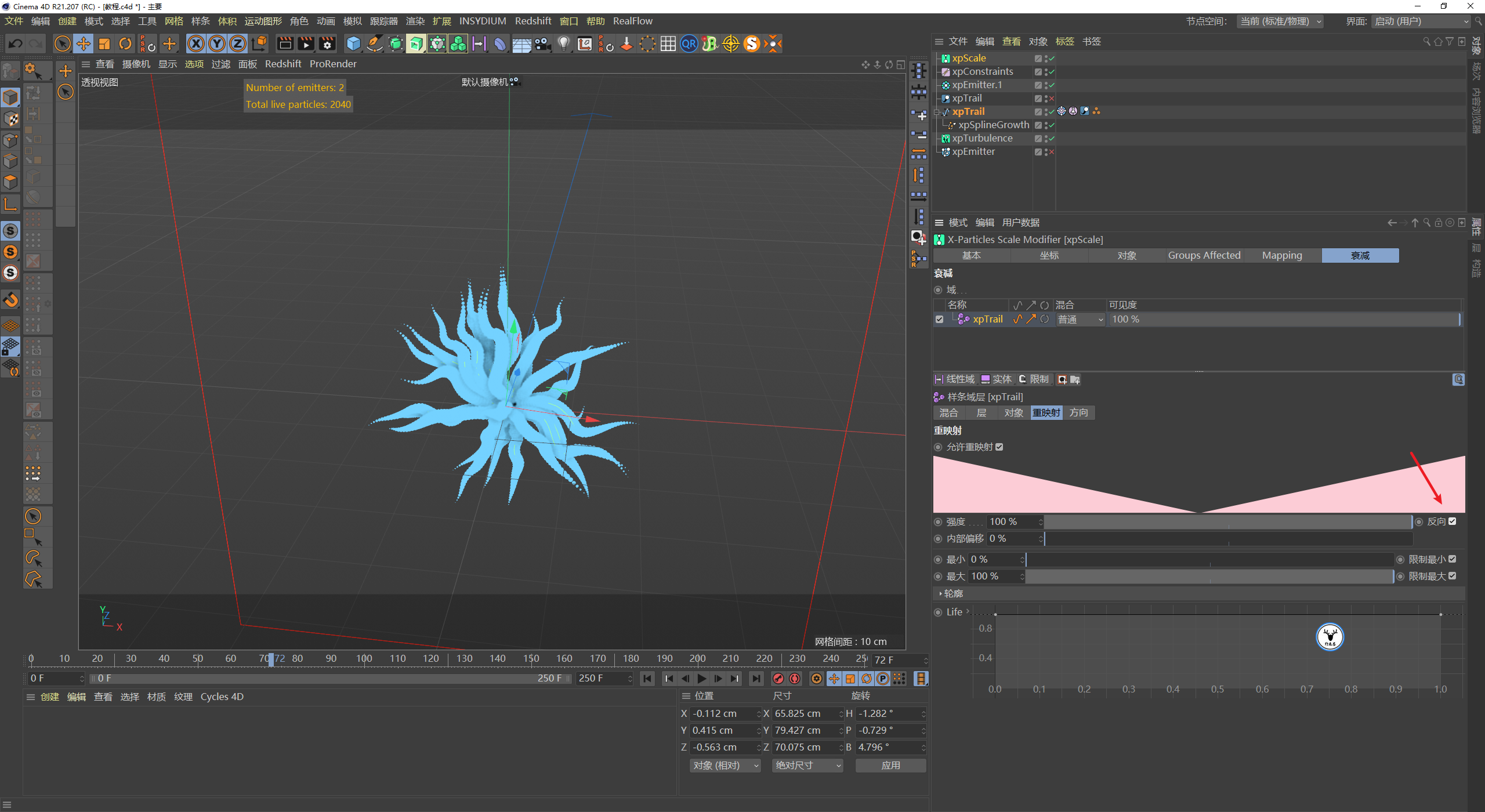Image resolution: width=1485 pixels, height=812 pixels.
Task: Open Cycles 4D in material manager
Action: click(222, 697)
